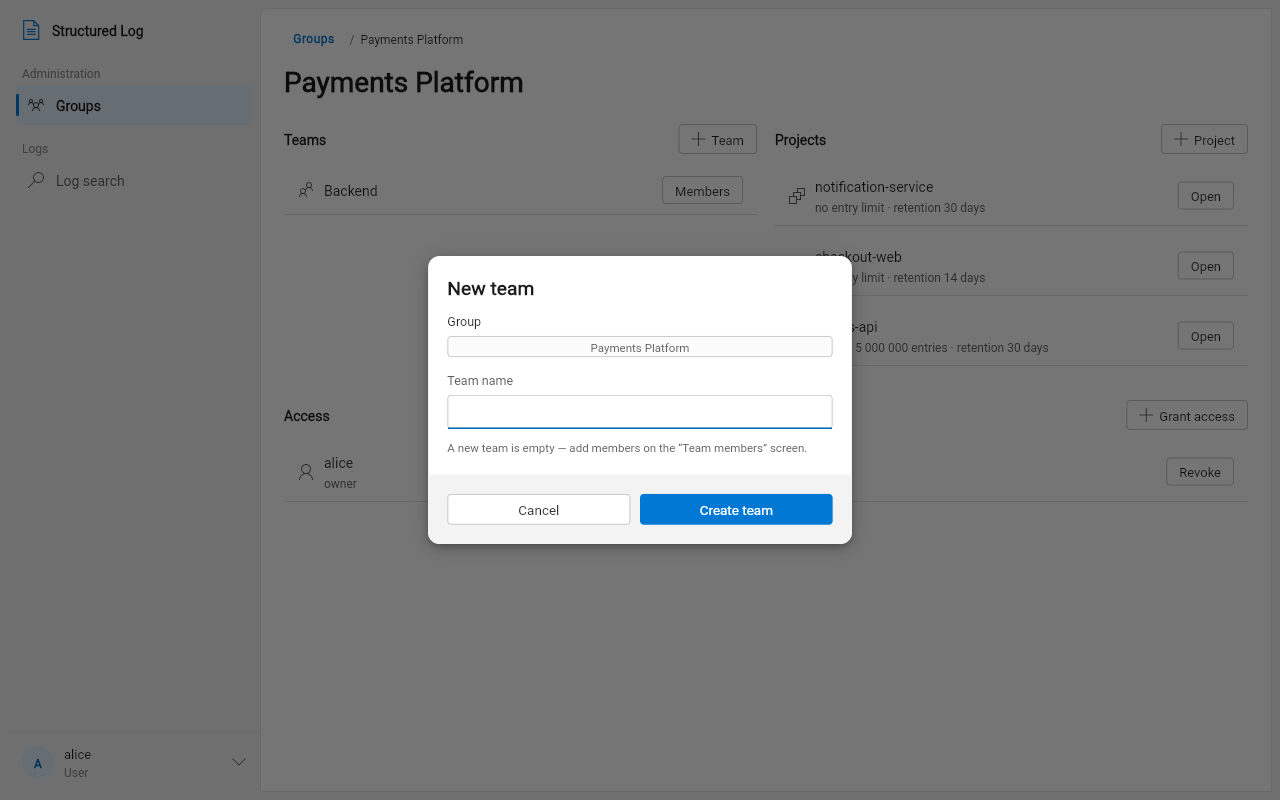Click the Payments Platform page heading
The height and width of the screenshot is (800, 1280).
click(403, 82)
